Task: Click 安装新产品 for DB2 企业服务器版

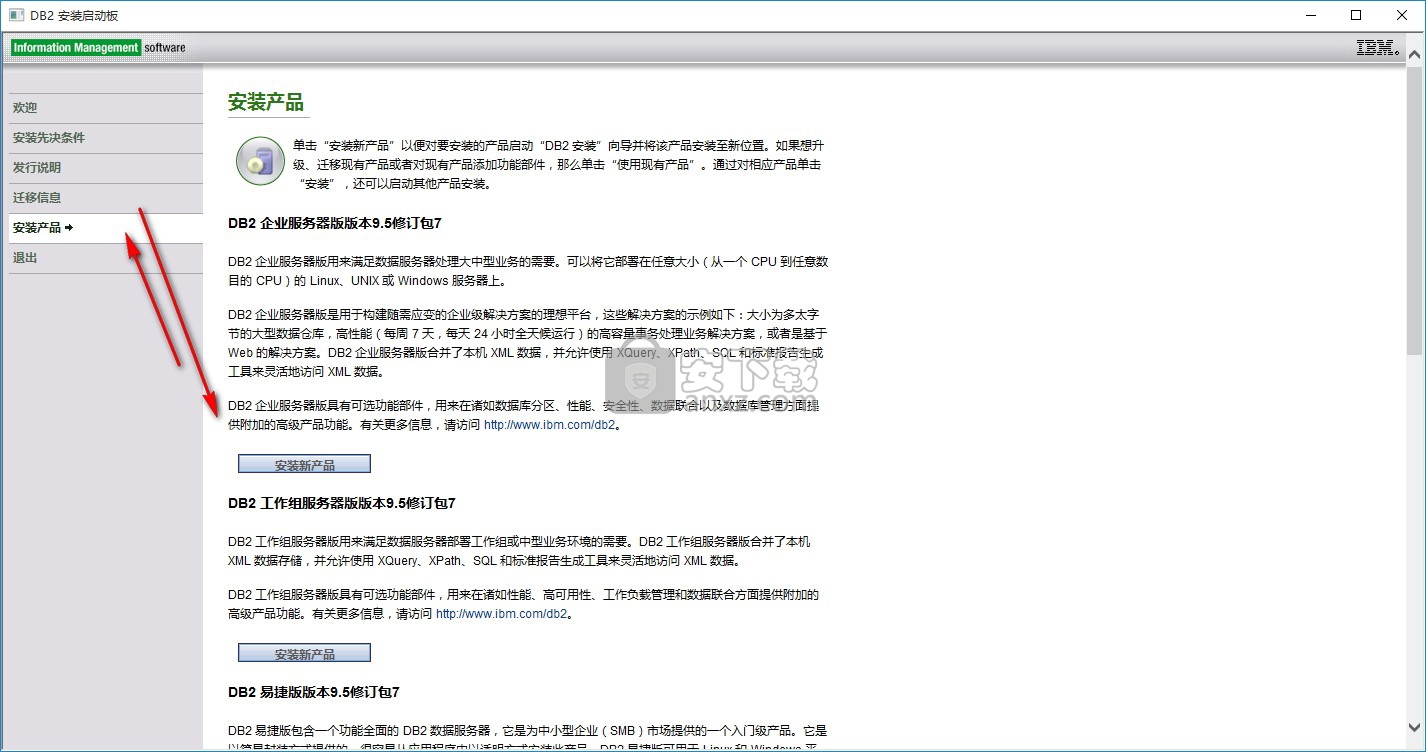Action: click(304, 464)
